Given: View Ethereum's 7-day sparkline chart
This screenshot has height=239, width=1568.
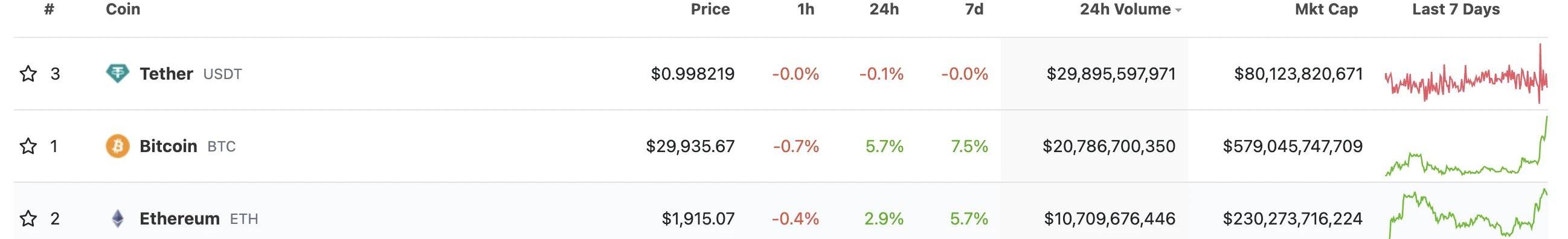Looking at the screenshot, I should pyautogui.click(x=1467, y=214).
